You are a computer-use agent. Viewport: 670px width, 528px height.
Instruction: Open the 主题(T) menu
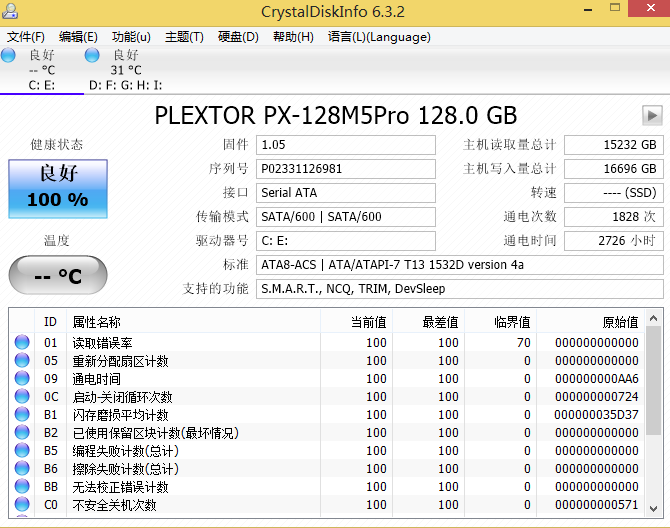(184, 37)
